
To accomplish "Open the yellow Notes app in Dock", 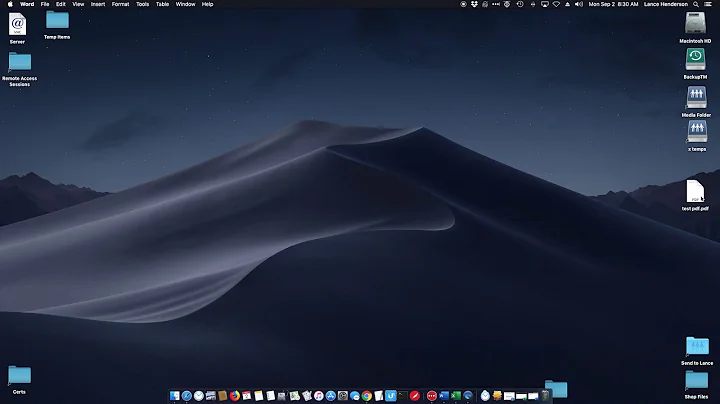I will (259, 396).
